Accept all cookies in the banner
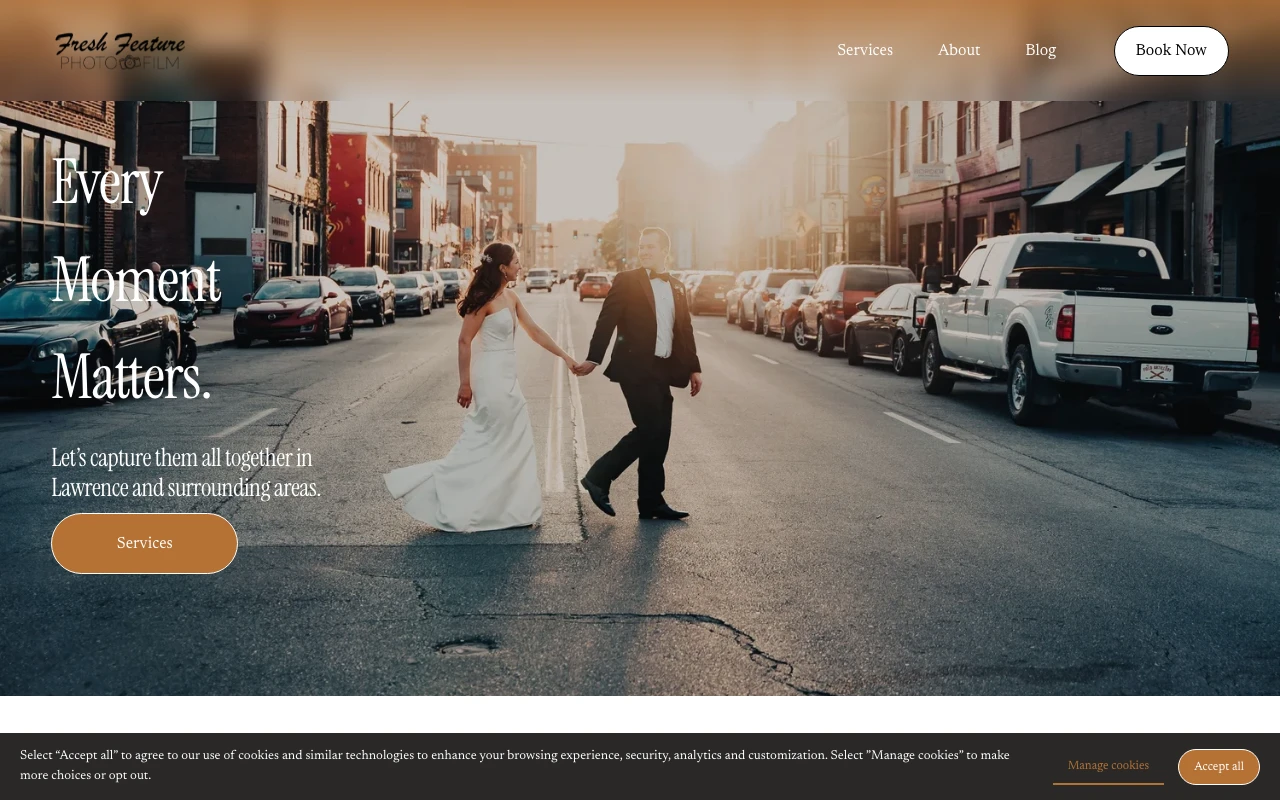The image size is (1280, 800). [1218, 767]
